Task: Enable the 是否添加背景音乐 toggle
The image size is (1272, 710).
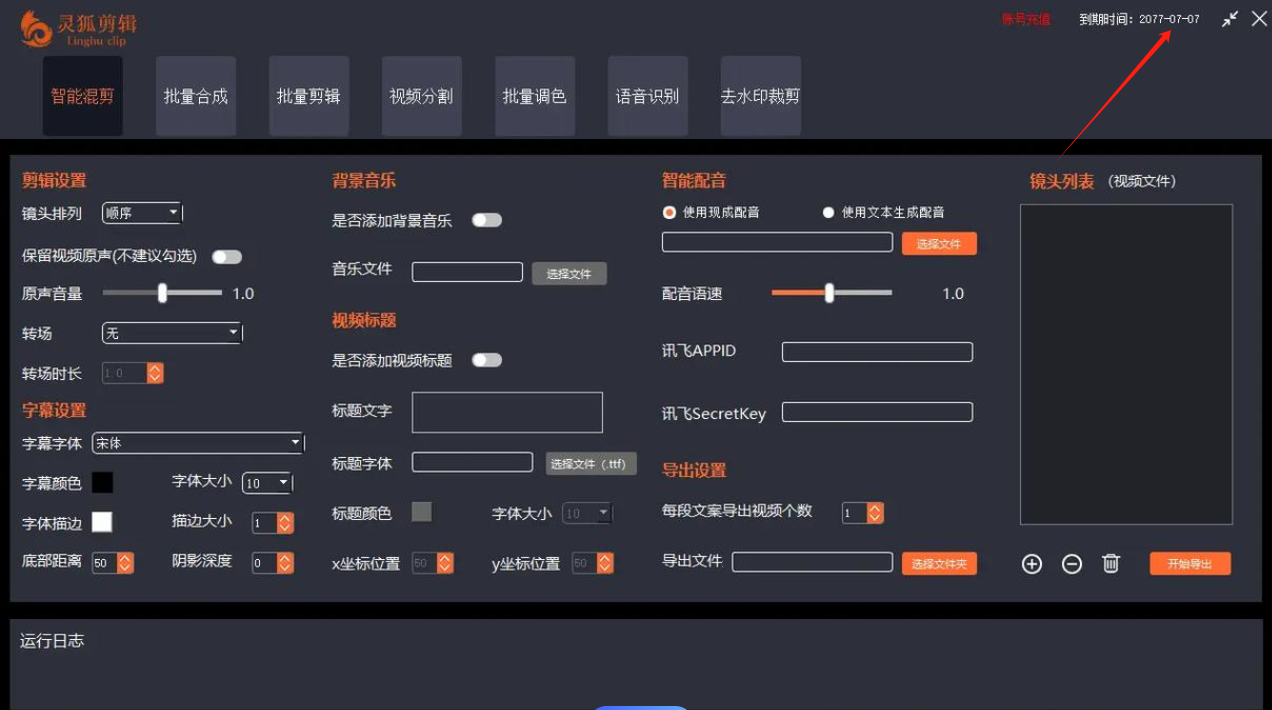Action: 487,219
